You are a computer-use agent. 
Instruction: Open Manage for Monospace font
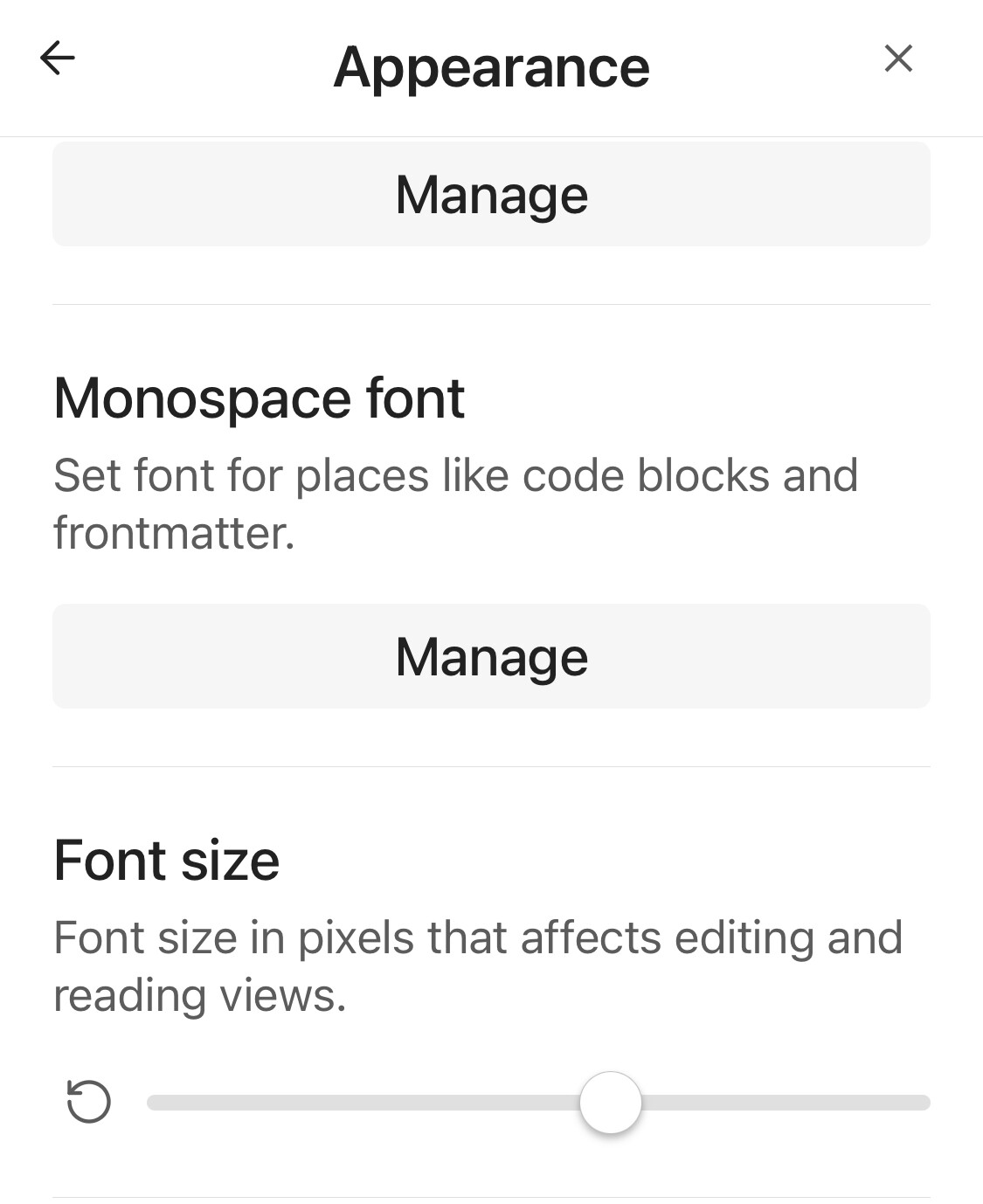pos(491,656)
